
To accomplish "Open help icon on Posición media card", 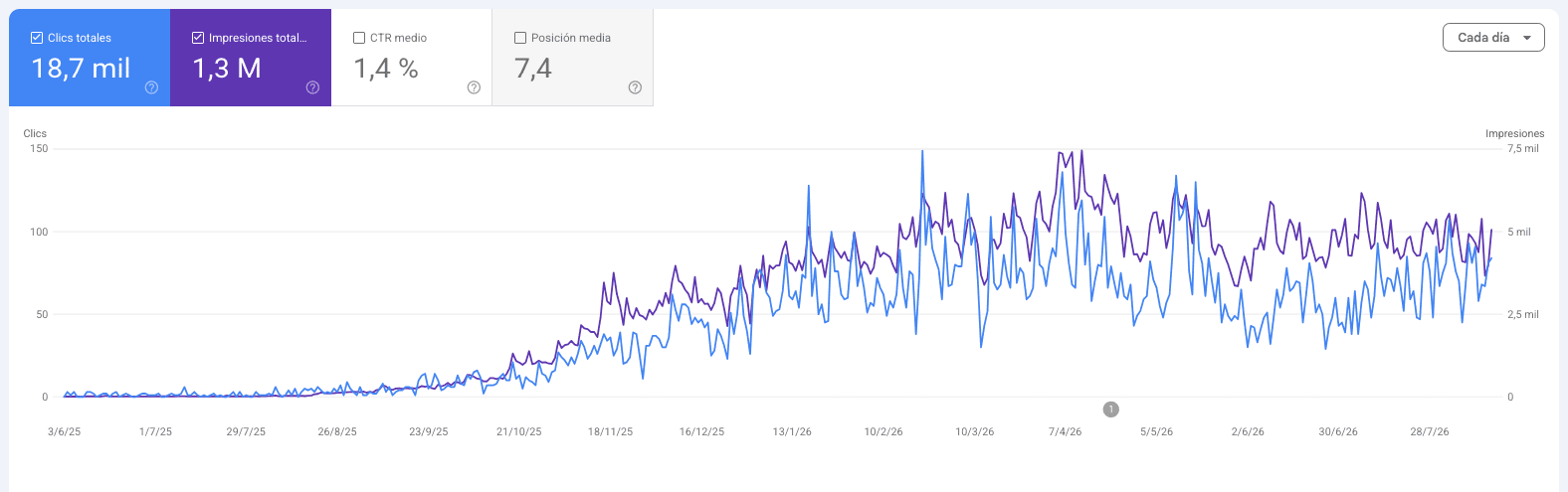I will pos(635,87).
